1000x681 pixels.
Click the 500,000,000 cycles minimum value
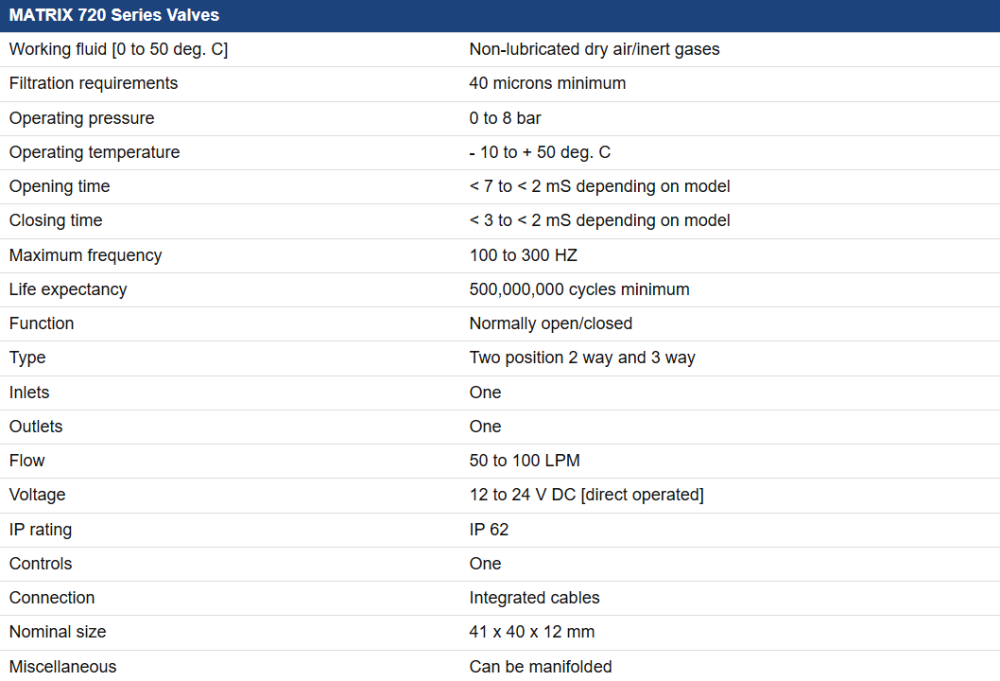point(579,289)
